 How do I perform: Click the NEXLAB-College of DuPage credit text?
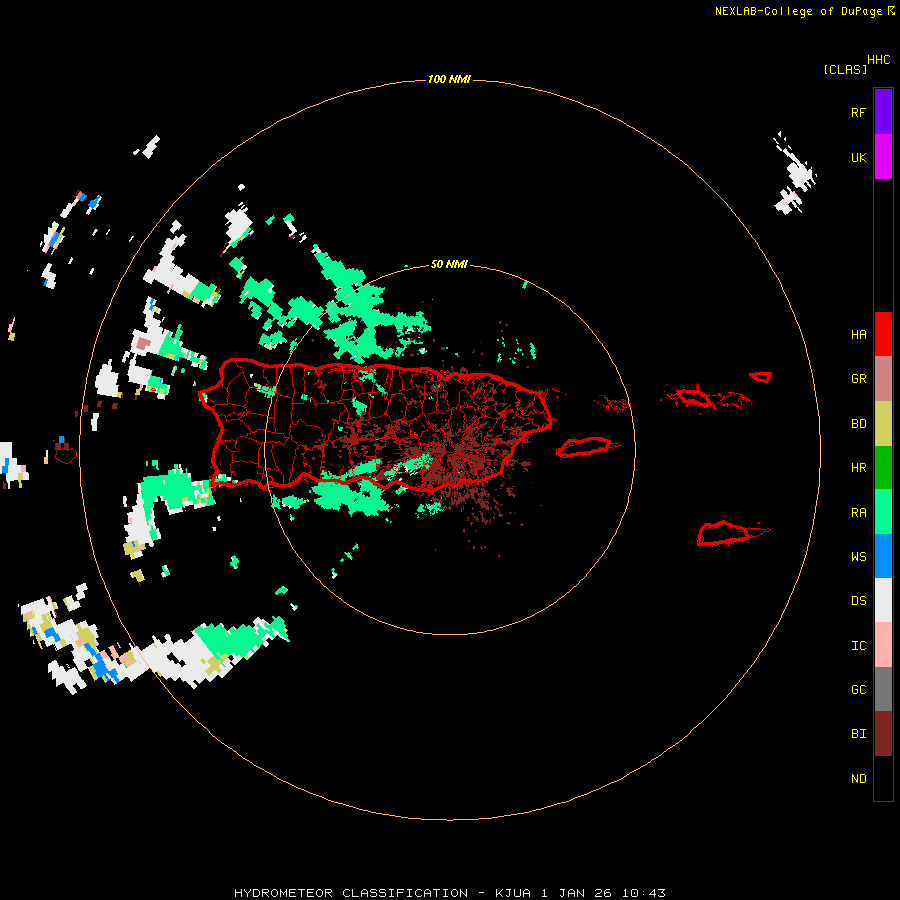coord(798,11)
